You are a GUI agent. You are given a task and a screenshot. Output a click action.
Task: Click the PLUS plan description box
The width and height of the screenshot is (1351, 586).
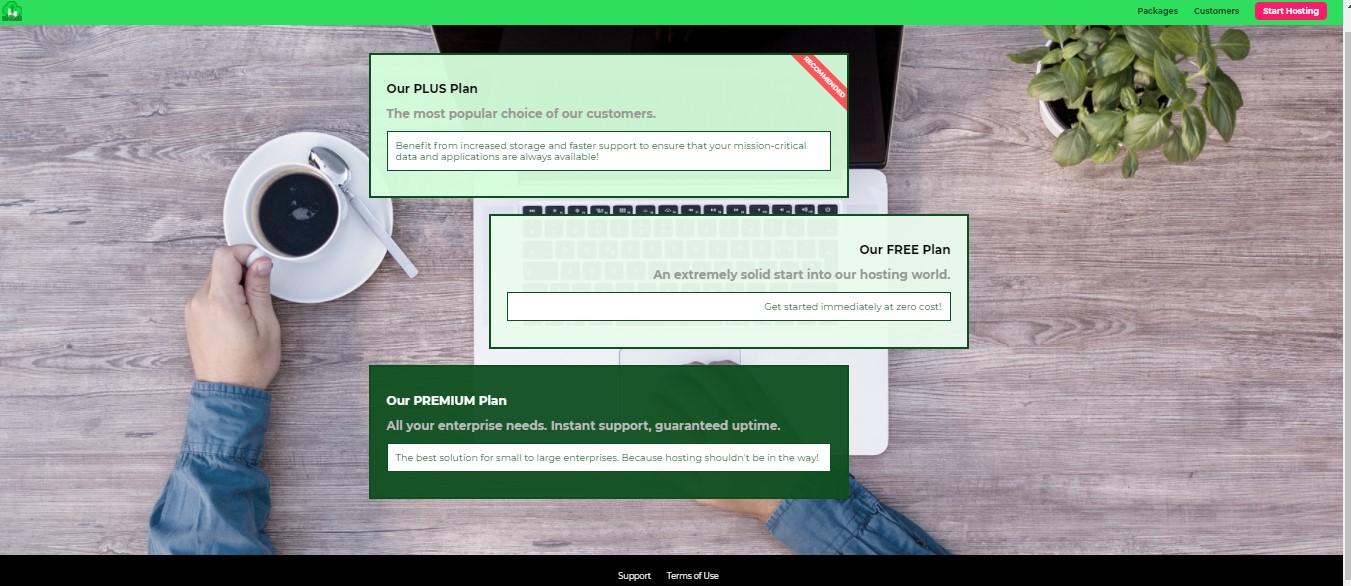[x=608, y=151]
